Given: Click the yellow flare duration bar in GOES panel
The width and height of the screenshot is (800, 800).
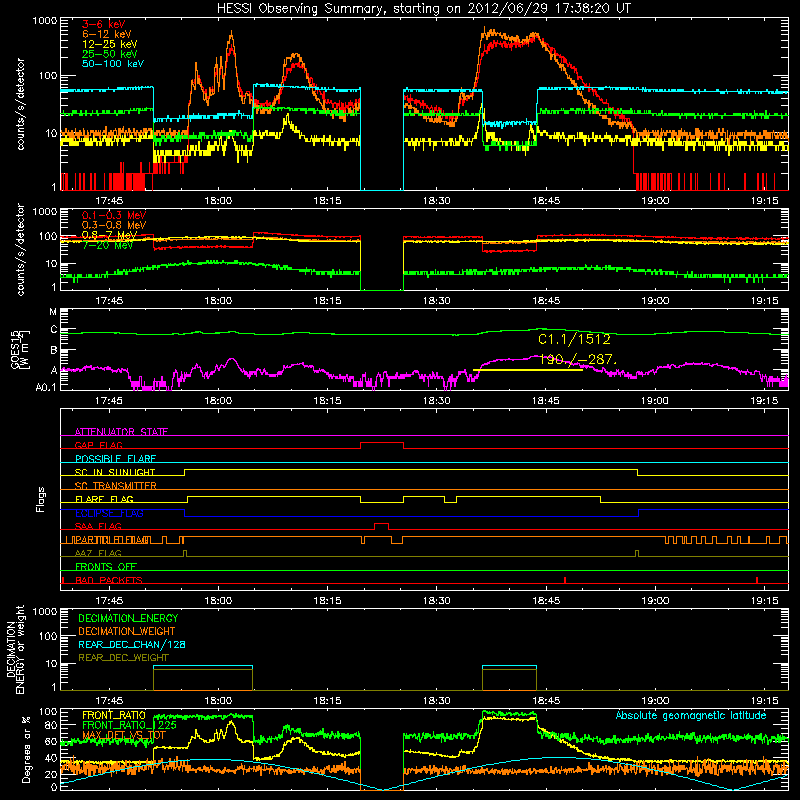Looking at the screenshot, I should tap(528, 370).
